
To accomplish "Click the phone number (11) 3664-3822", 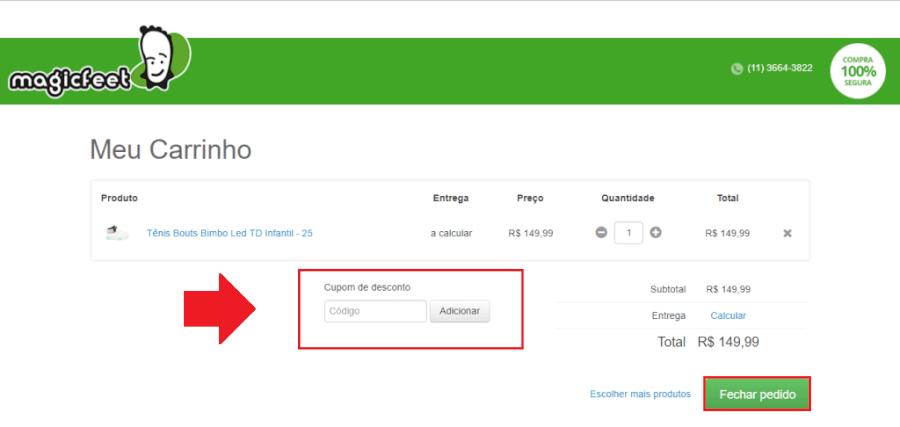I will point(780,68).
